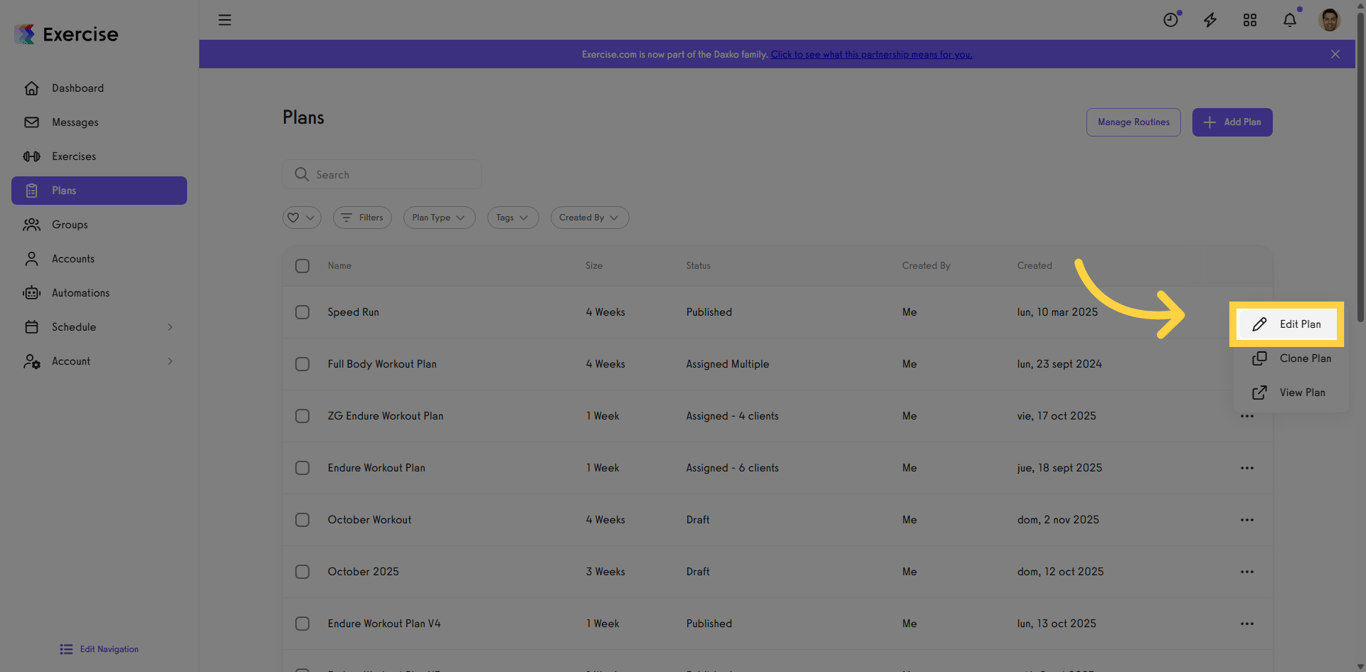This screenshot has height=672, width=1366.
Task: Open Manage Routines
Action: click(x=1133, y=122)
